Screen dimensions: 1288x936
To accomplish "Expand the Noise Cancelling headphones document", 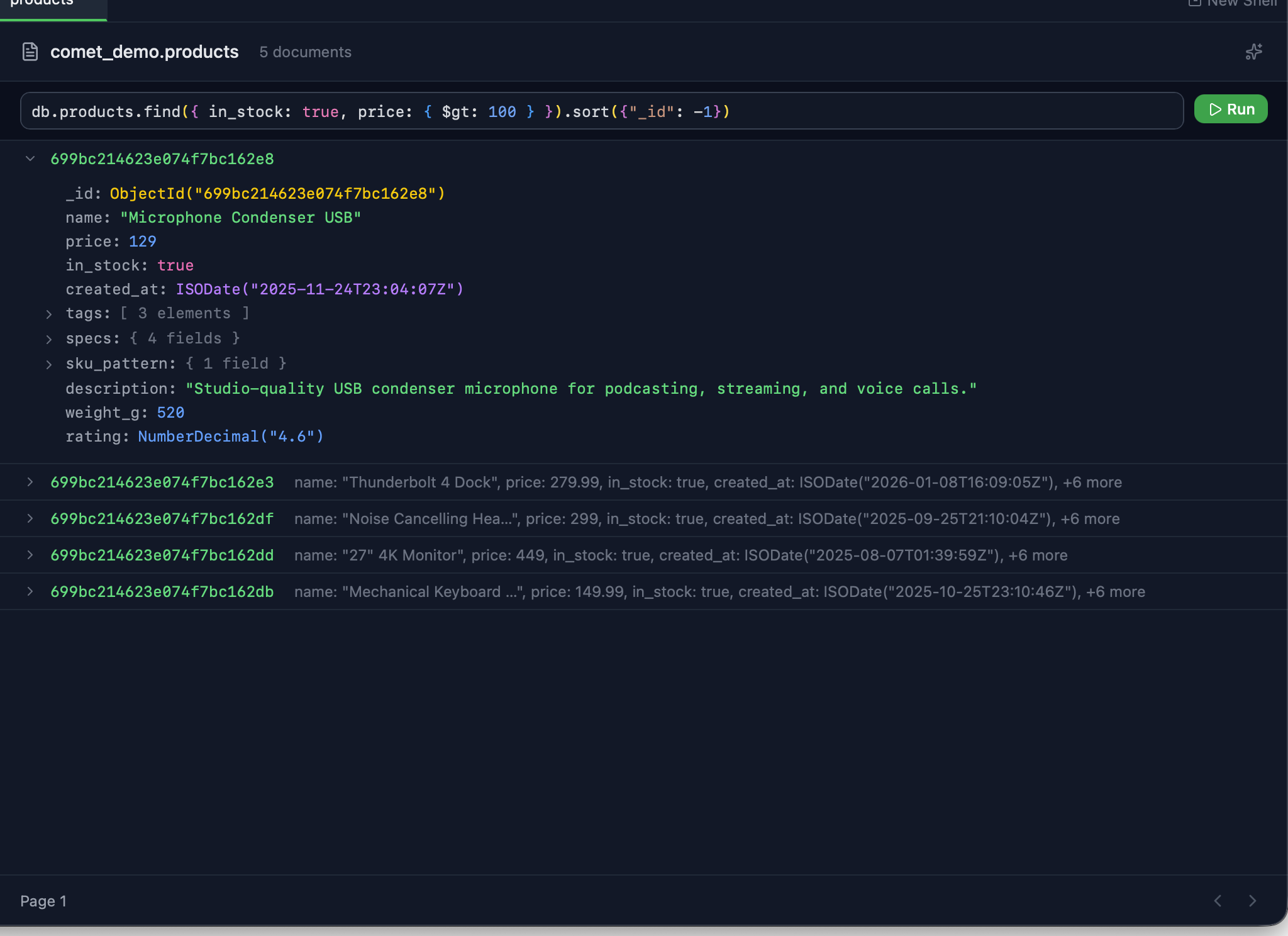I will click(x=30, y=518).
